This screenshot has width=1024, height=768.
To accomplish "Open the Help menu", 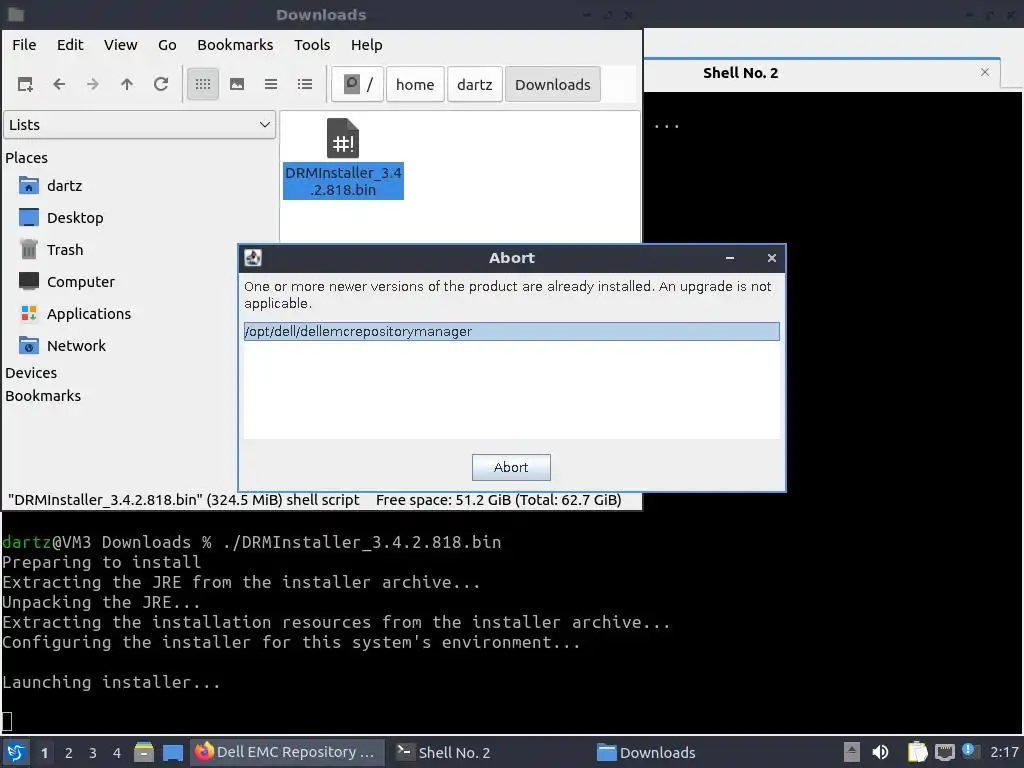I will click(x=366, y=45).
